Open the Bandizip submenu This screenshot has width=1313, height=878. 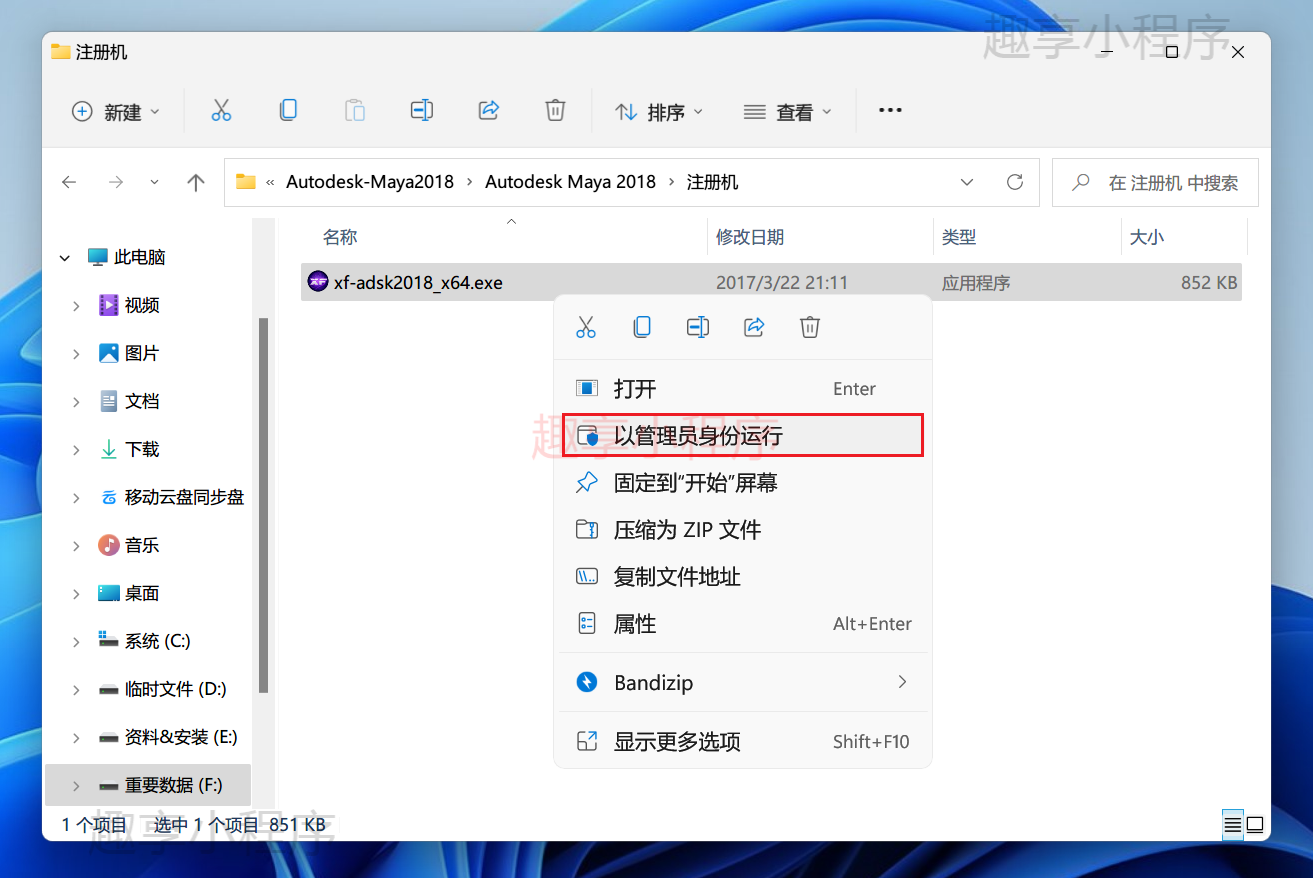coord(743,683)
